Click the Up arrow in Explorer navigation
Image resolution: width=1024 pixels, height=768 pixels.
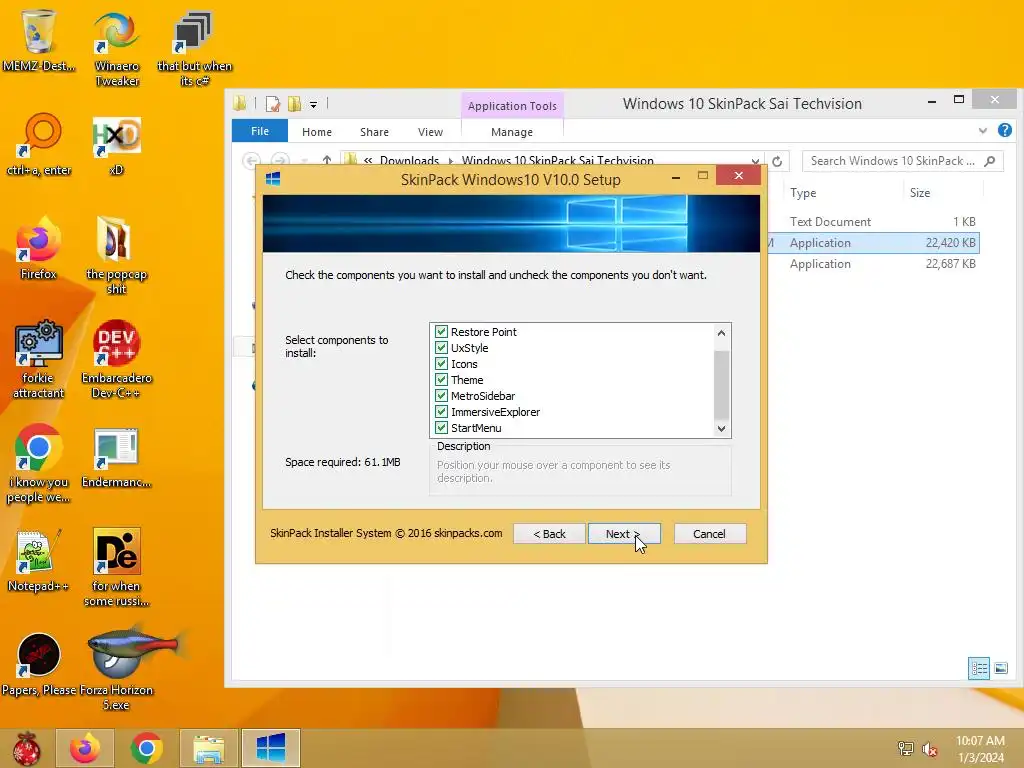327,160
